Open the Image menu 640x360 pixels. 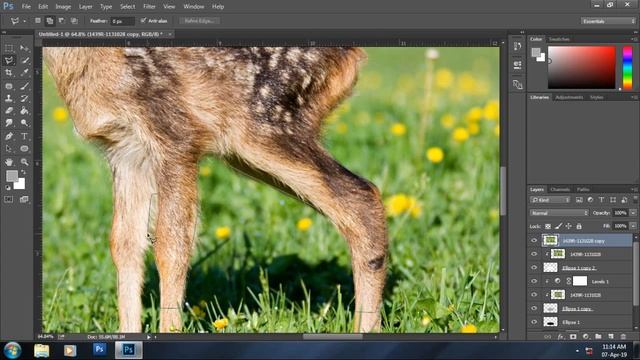pos(63,7)
